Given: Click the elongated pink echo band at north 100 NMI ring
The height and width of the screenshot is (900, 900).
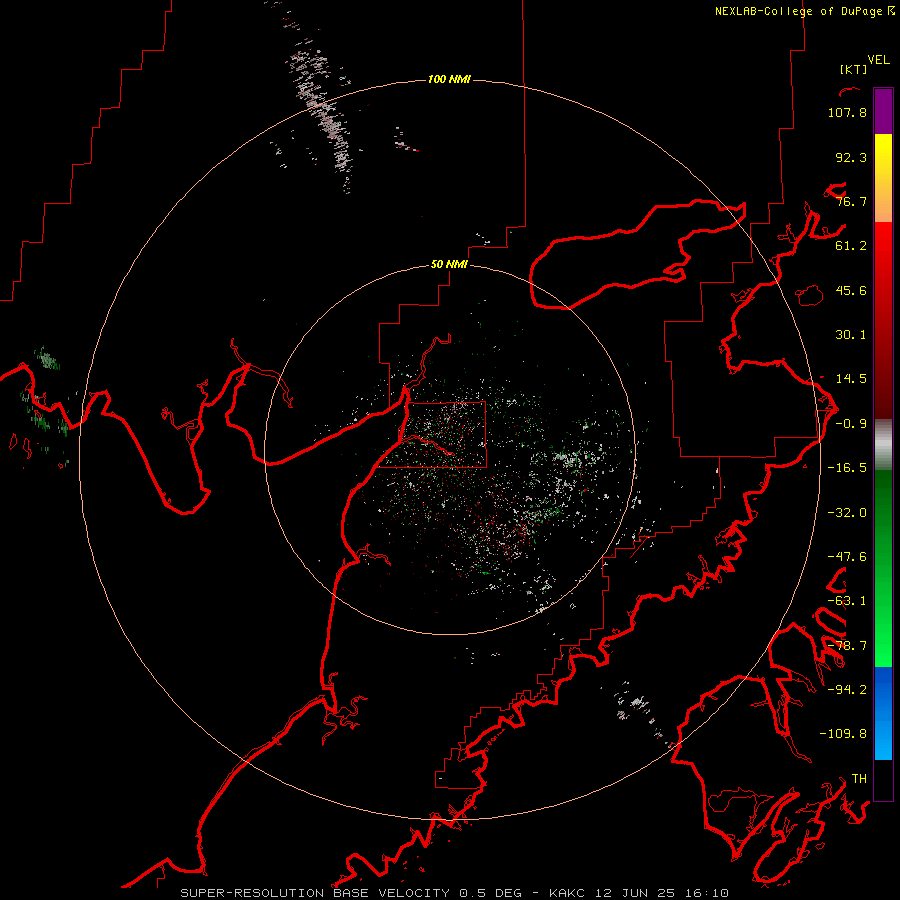Looking at the screenshot, I should click(x=321, y=112).
